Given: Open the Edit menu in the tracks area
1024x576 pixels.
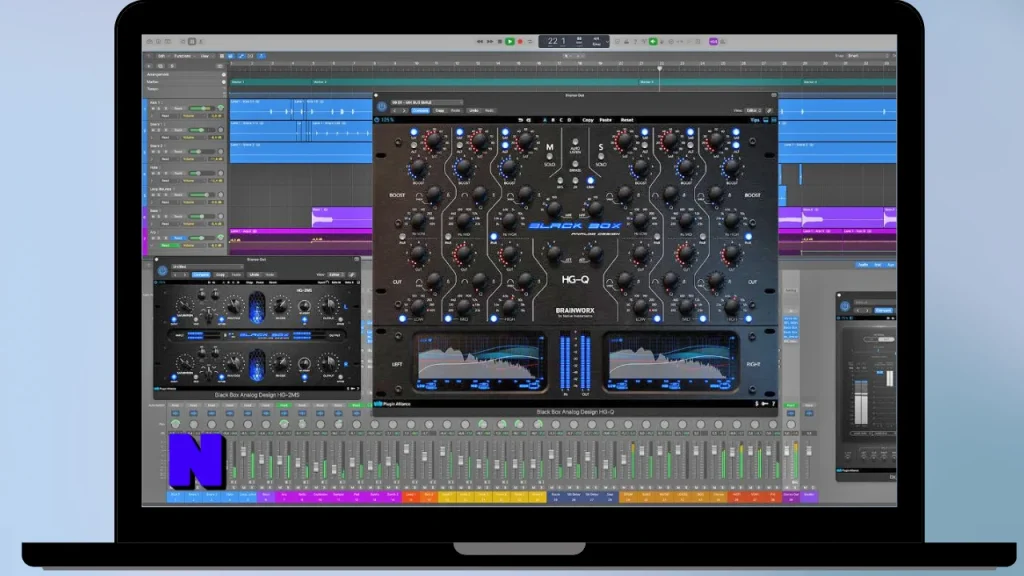Looking at the screenshot, I should point(161,56).
